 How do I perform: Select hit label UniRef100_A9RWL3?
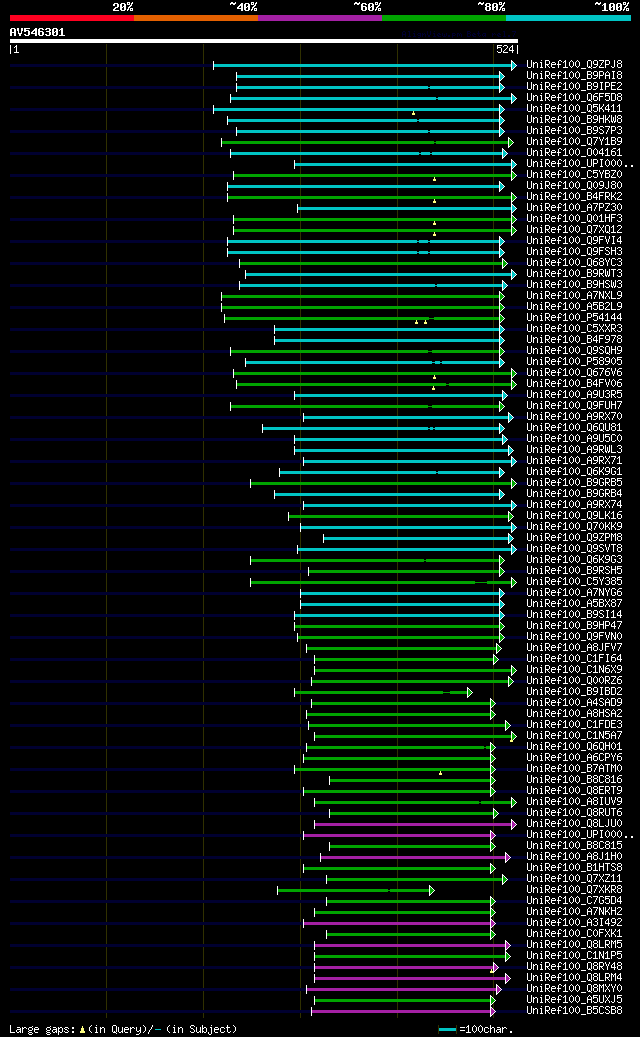(x=574, y=449)
